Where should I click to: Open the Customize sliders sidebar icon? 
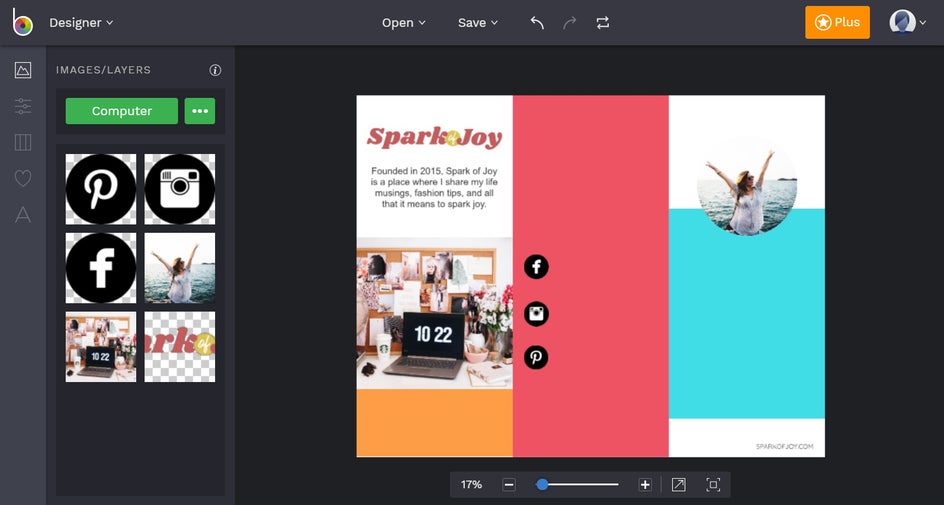tap(22, 106)
